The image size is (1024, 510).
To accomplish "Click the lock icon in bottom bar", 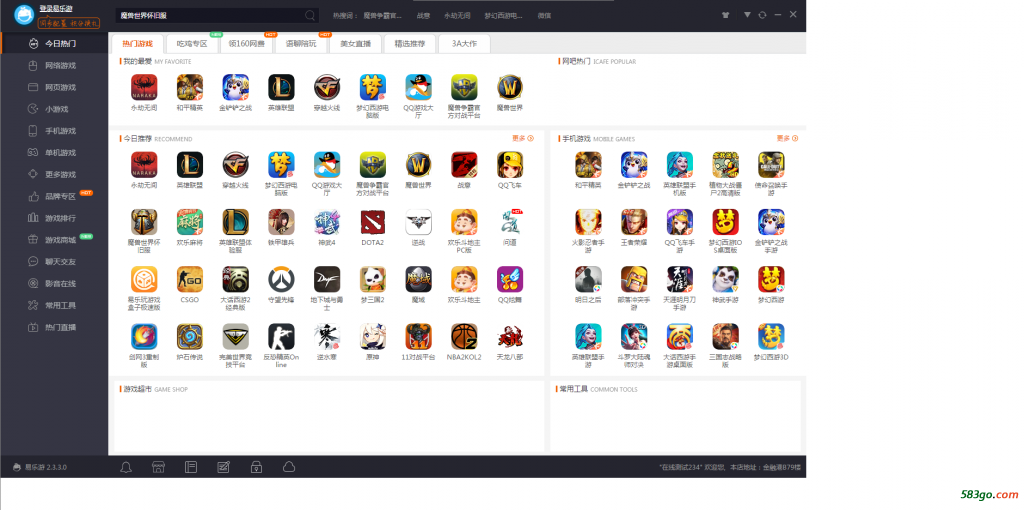I will coord(256,467).
